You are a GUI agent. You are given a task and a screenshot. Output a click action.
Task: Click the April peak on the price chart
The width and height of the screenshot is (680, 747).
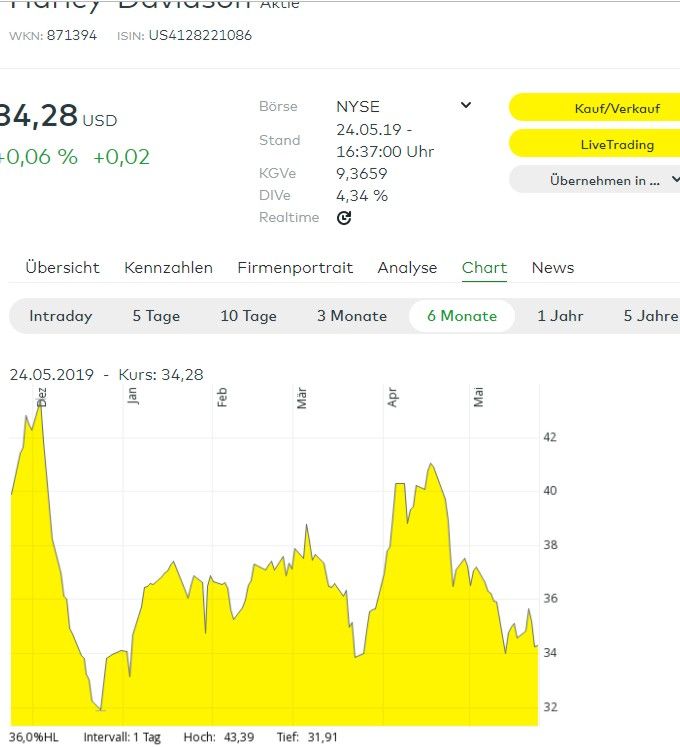coord(431,464)
